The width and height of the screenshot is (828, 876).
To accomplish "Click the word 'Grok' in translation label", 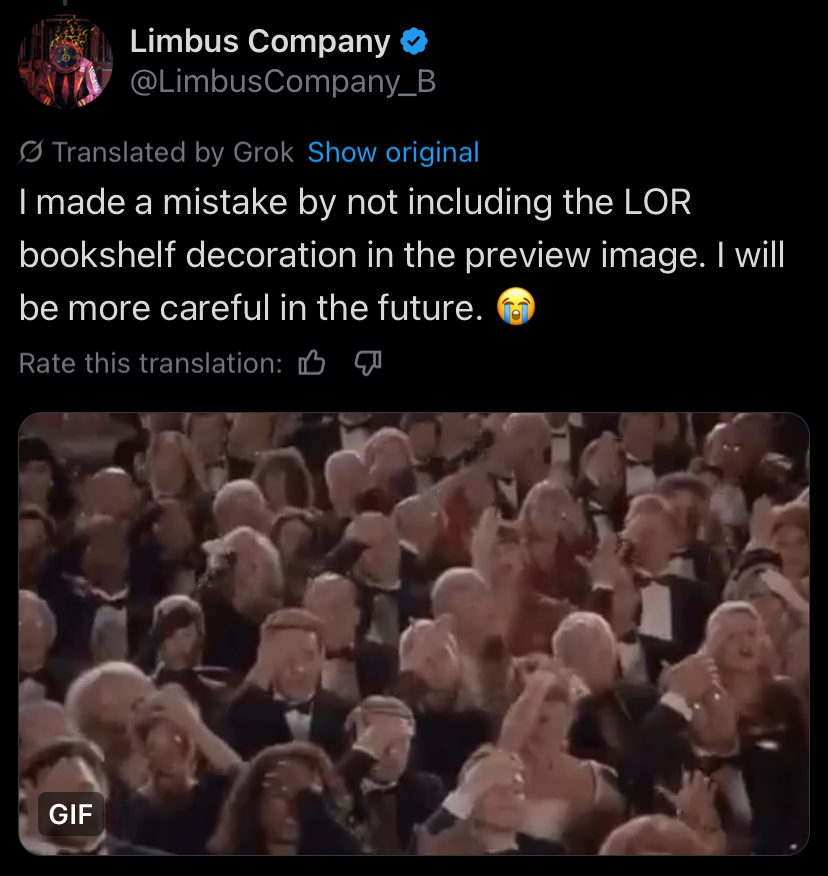I will click(x=264, y=153).
